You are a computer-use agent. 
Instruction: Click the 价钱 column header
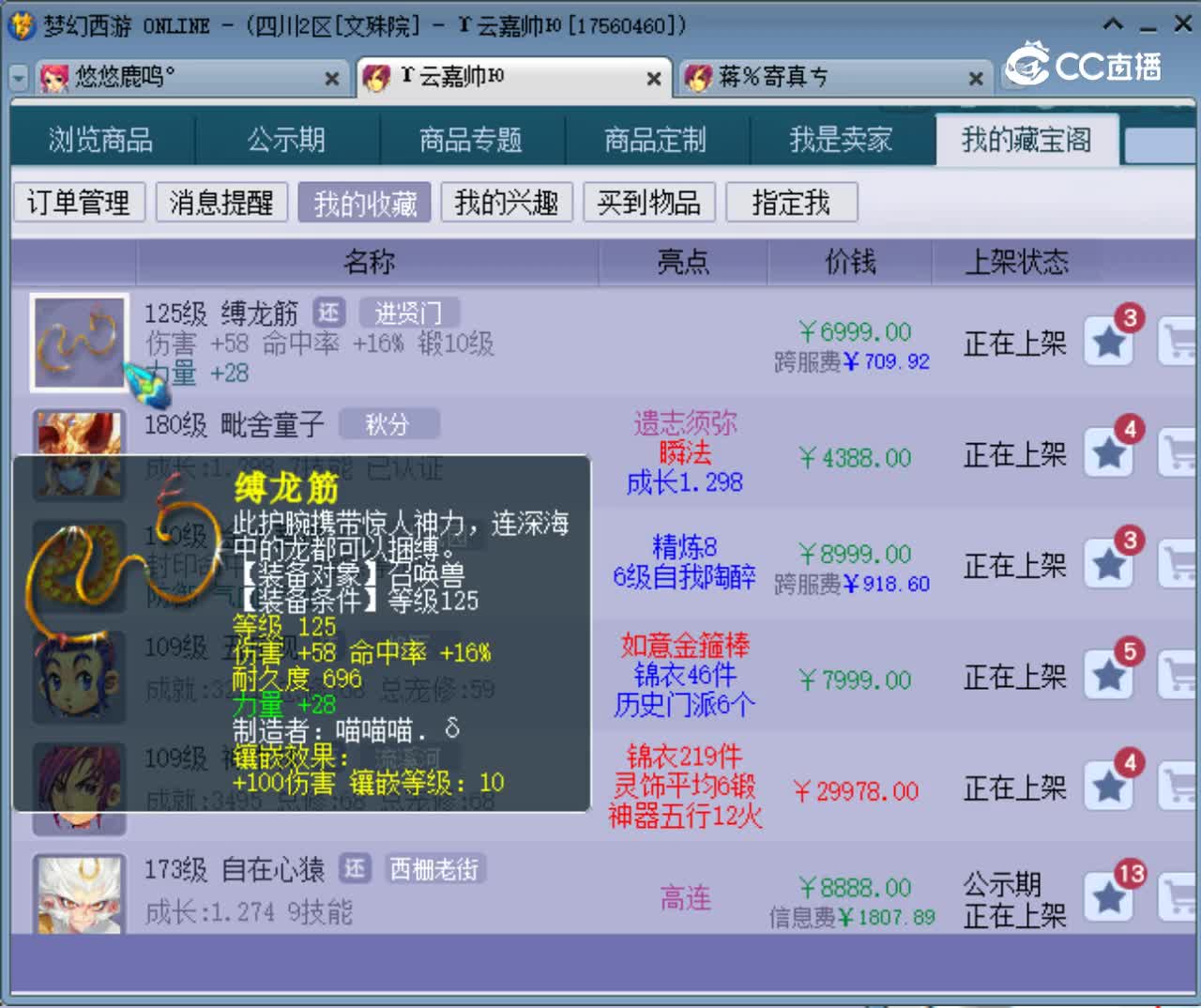coord(850,262)
